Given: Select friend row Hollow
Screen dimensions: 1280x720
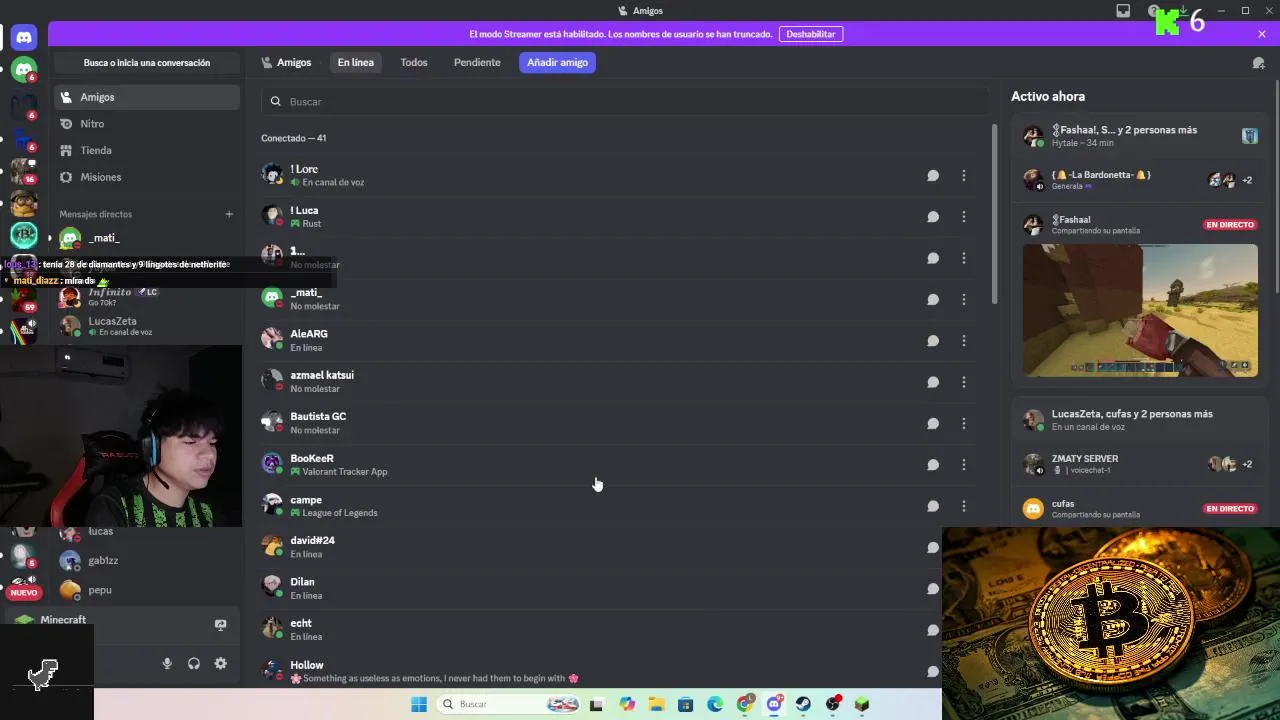Looking at the screenshot, I should click(x=619, y=671).
